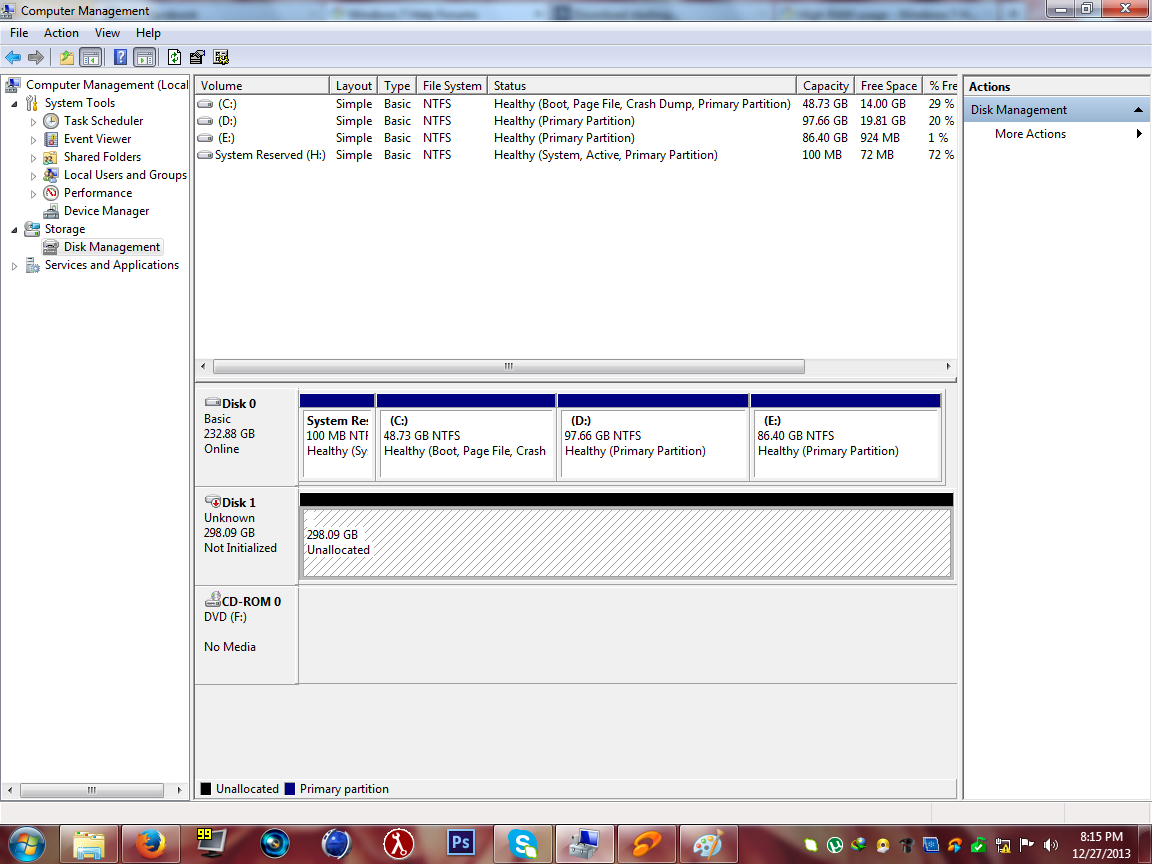Image resolution: width=1152 pixels, height=864 pixels.
Task: Expand the Services and Applications node
Action: coord(14,266)
